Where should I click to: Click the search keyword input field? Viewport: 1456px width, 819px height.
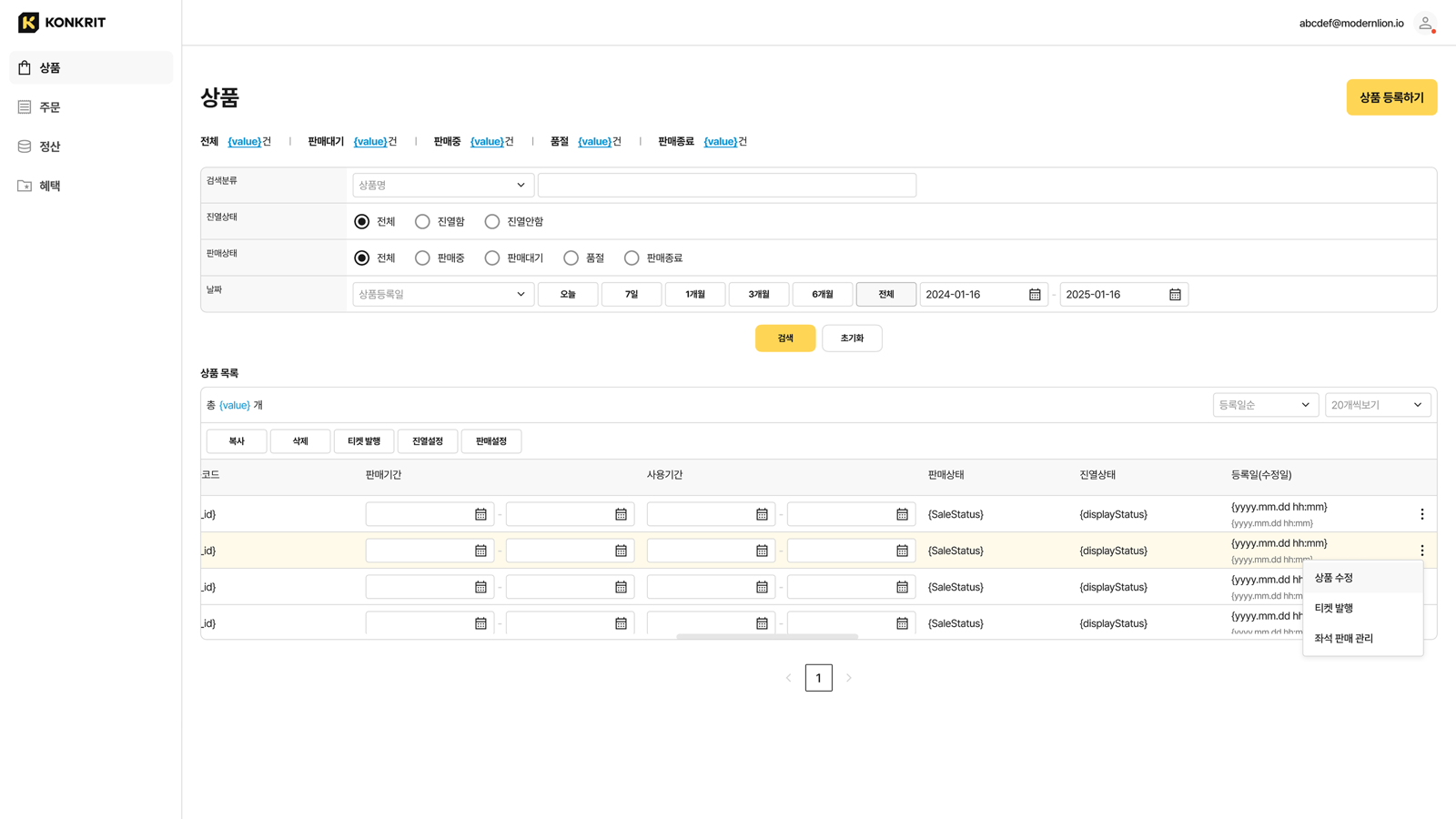point(727,185)
